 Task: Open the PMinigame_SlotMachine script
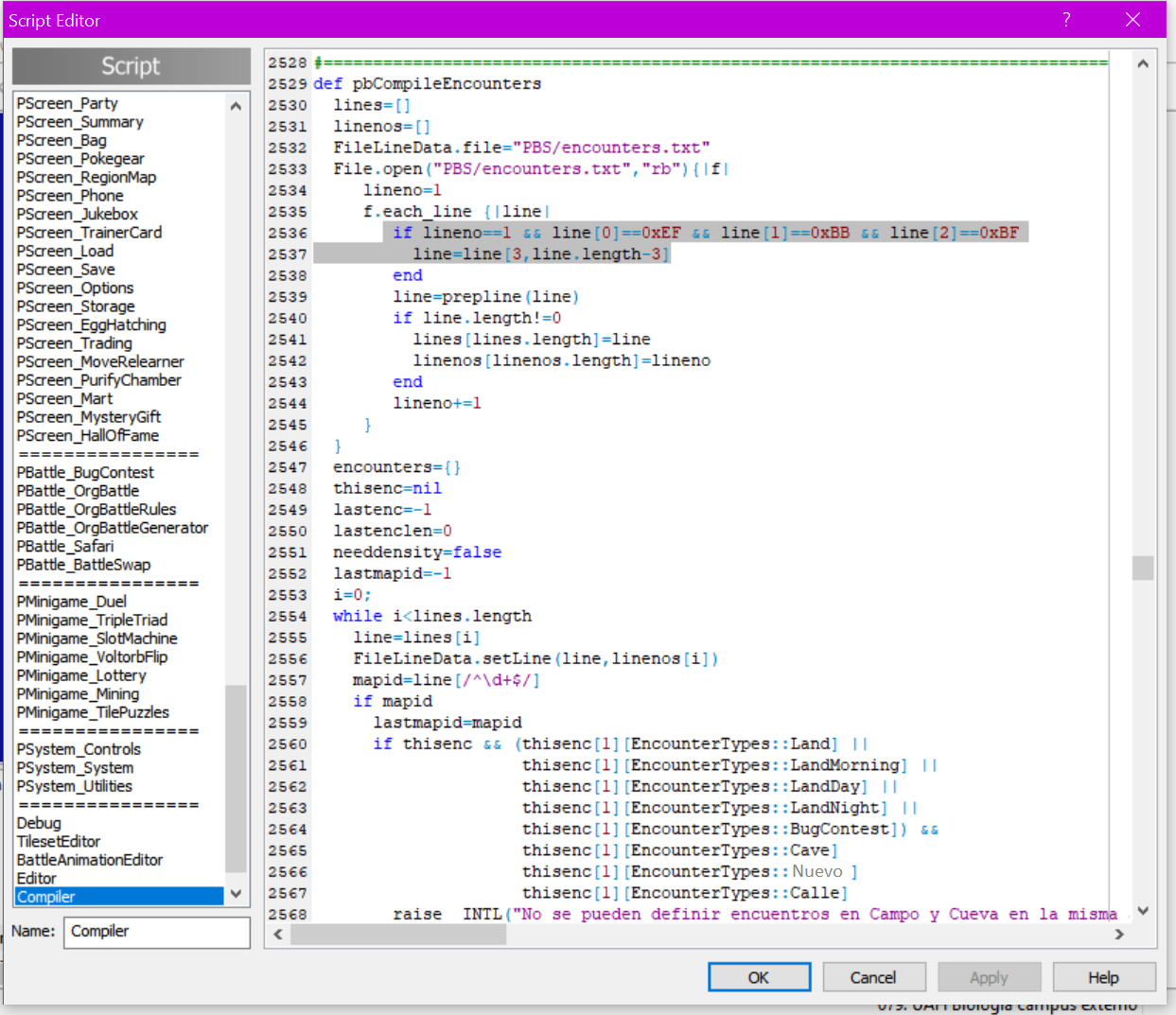97,639
